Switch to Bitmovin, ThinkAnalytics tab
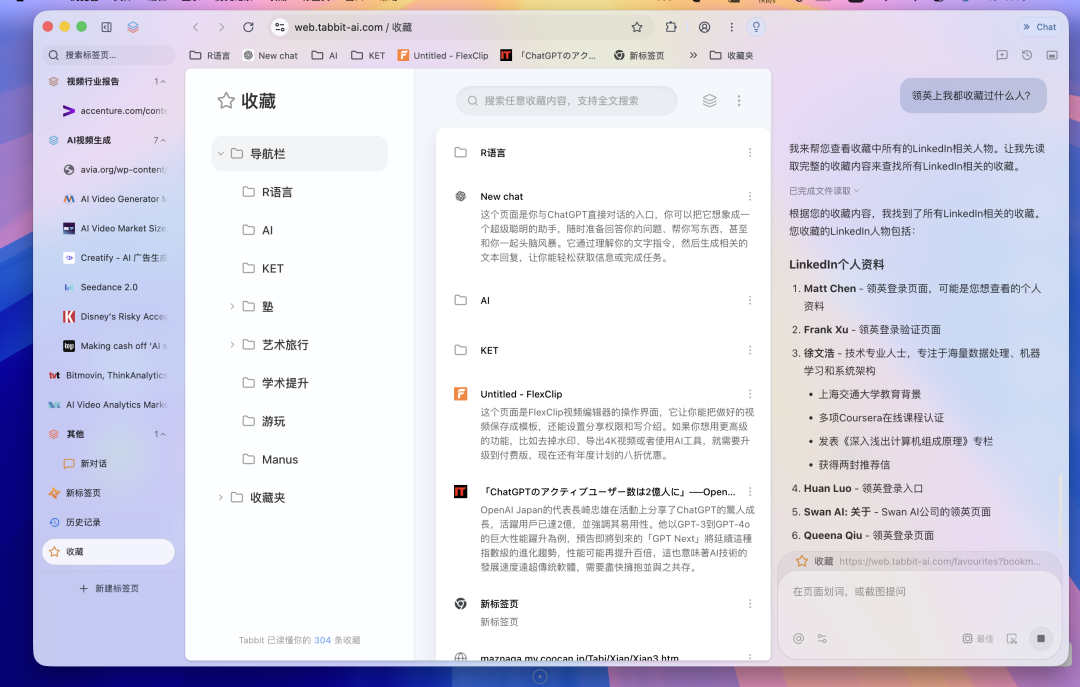Viewport: 1080px width, 687px height. 108,375
